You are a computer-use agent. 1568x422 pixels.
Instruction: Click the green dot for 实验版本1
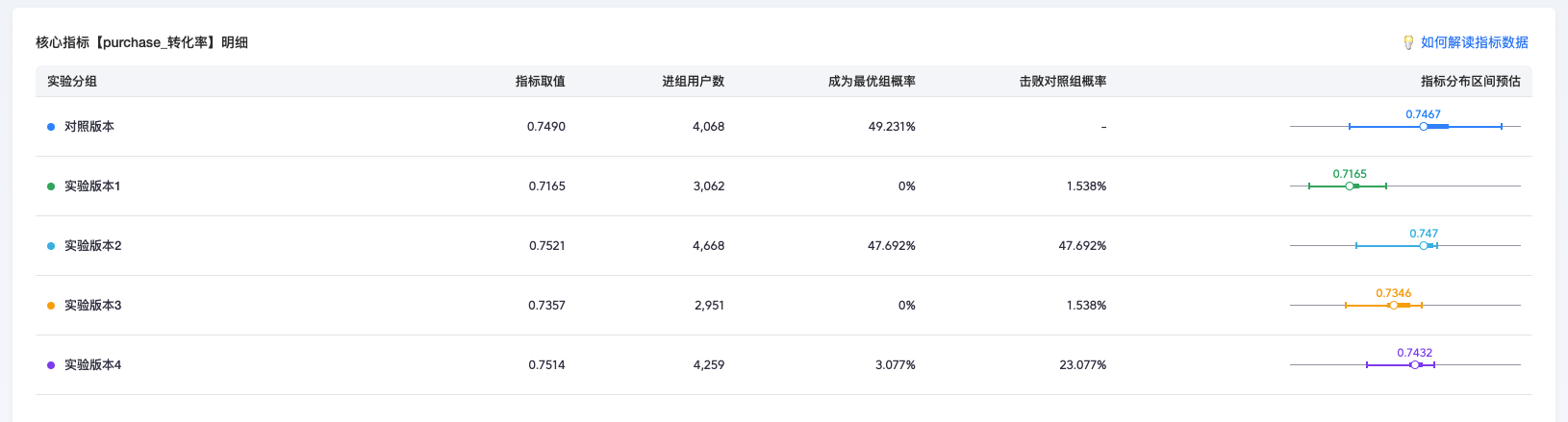click(51, 186)
